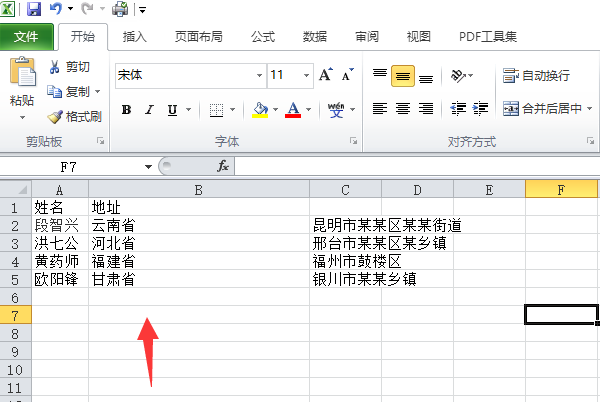Toggle Italic formatting
The image size is (600, 402).
pos(149,110)
